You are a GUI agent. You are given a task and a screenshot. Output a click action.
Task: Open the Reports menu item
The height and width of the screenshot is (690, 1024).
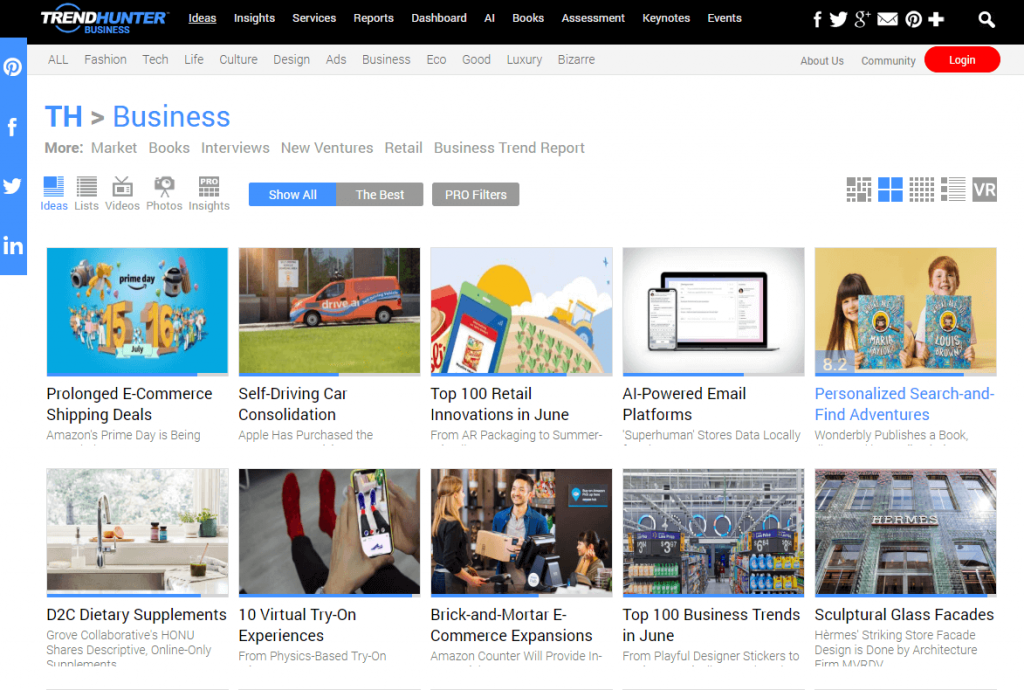tap(374, 18)
